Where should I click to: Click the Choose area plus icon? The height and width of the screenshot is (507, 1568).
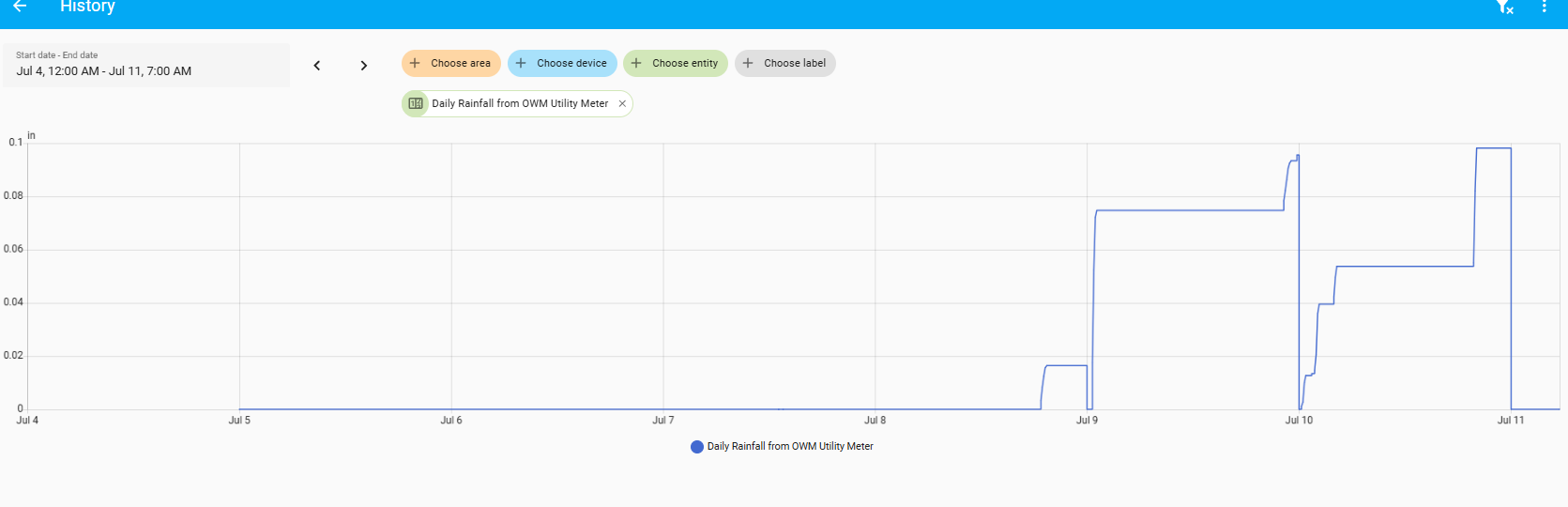[x=415, y=63]
